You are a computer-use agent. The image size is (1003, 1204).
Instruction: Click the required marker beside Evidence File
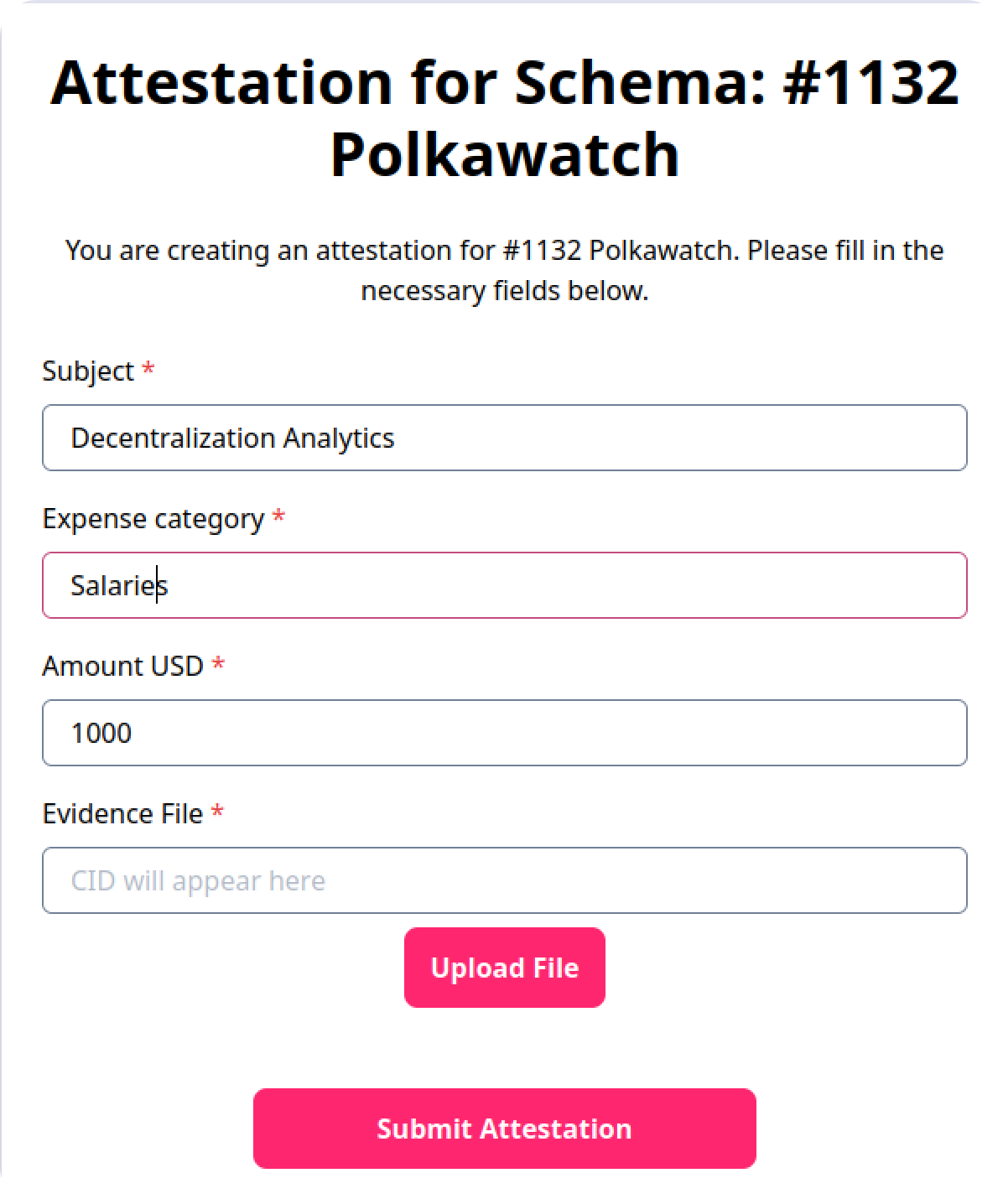[x=217, y=812]
